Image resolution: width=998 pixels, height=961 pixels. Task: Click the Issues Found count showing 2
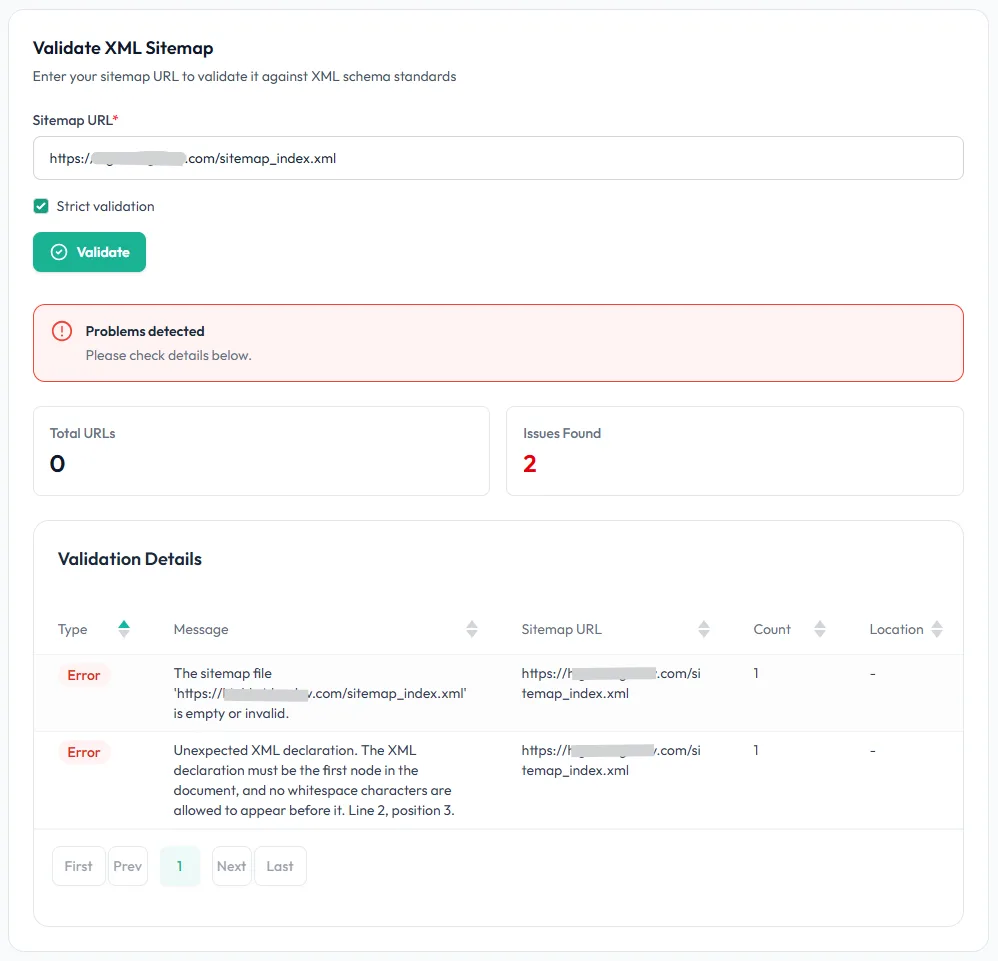[x=528, y=463]
